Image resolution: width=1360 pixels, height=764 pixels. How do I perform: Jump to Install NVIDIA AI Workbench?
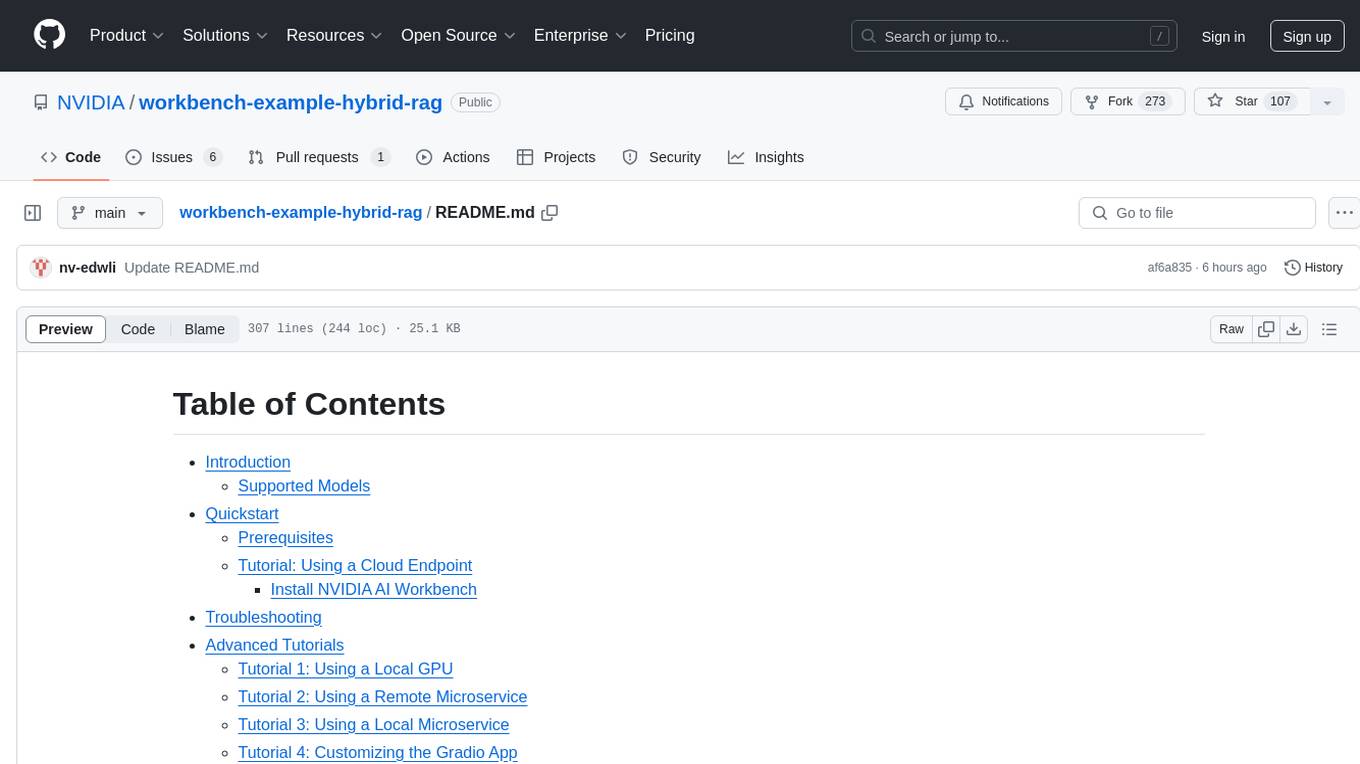(374, 590)
